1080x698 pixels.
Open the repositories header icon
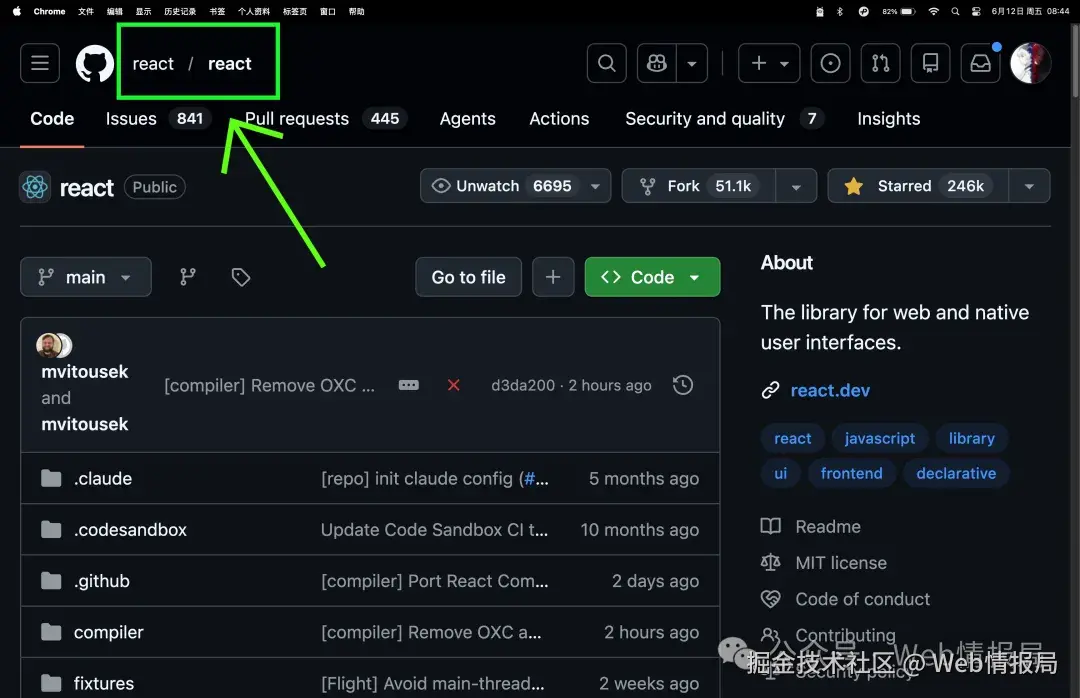(931, 63)
